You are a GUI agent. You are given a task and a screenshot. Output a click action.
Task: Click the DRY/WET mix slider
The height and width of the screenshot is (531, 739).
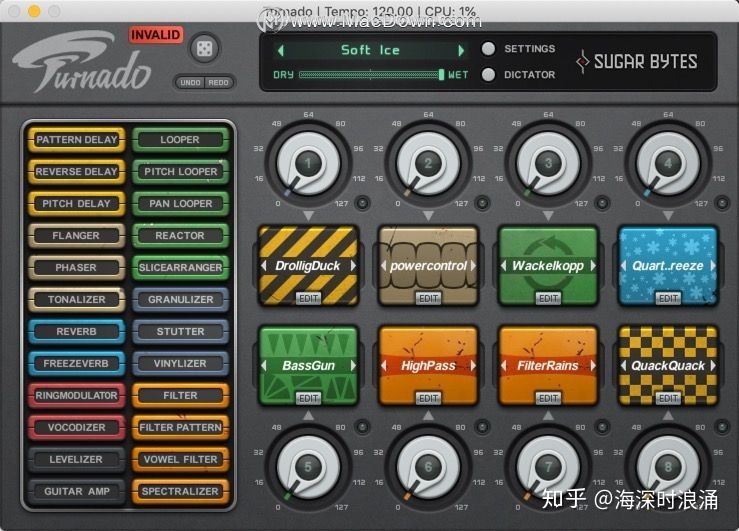pyautogui.click(x=371, y=74)
